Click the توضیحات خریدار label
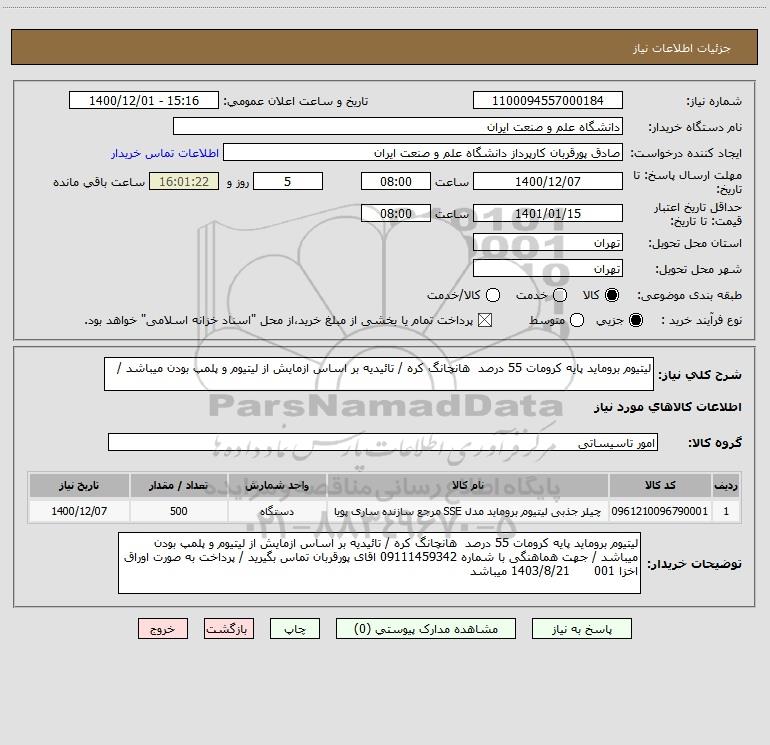The image size is (770, 745). point(694,564)
